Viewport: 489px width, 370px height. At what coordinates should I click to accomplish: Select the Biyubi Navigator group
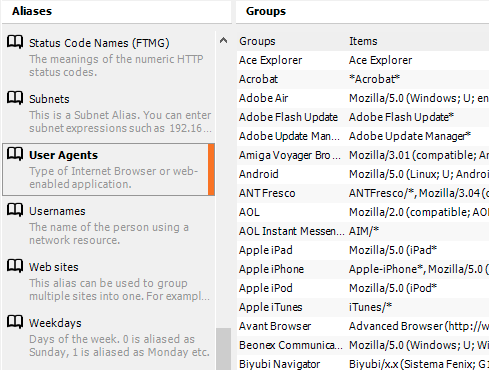pyautogui.click(x=279, y=364)
